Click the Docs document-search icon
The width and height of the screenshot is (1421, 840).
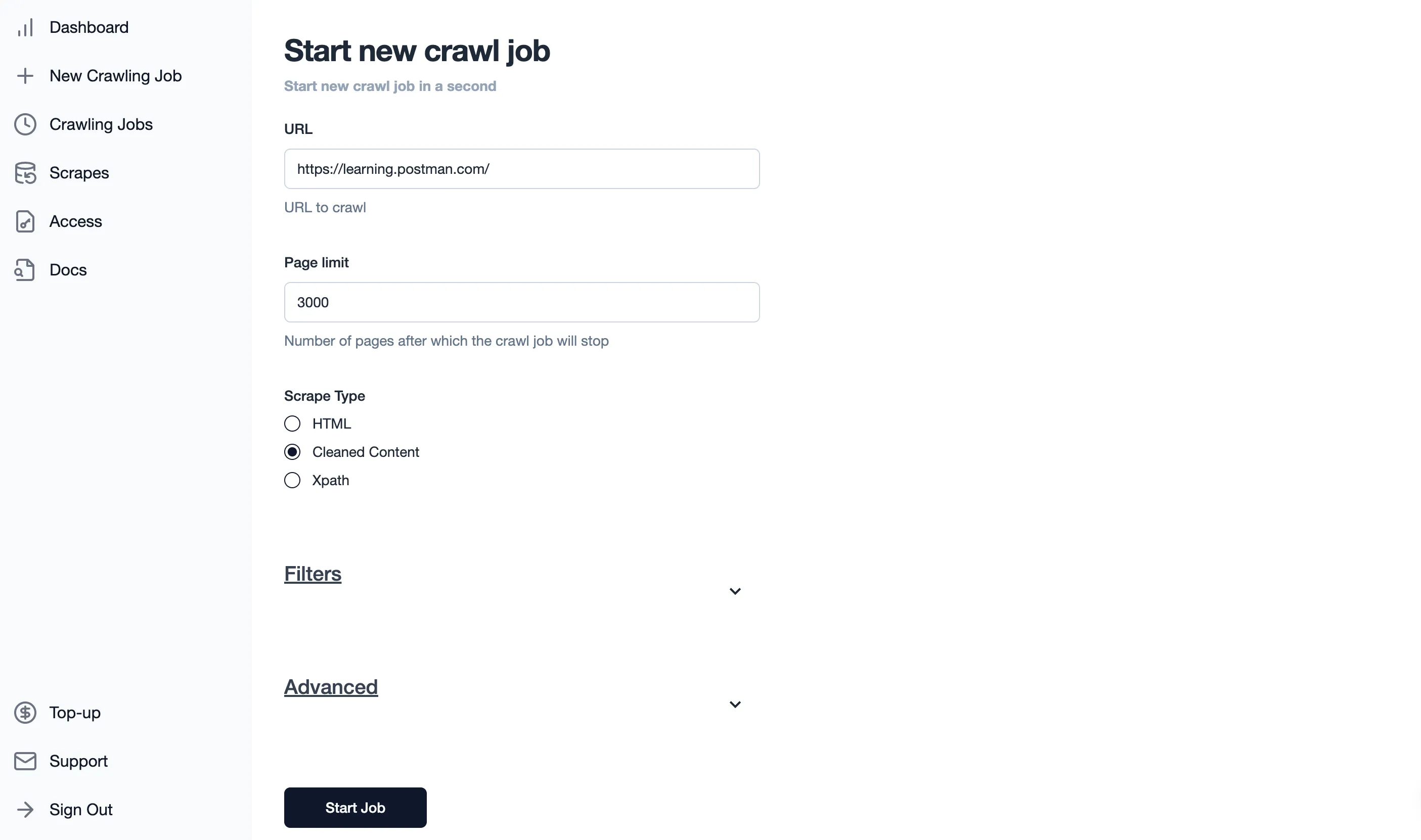click(25, 270)
